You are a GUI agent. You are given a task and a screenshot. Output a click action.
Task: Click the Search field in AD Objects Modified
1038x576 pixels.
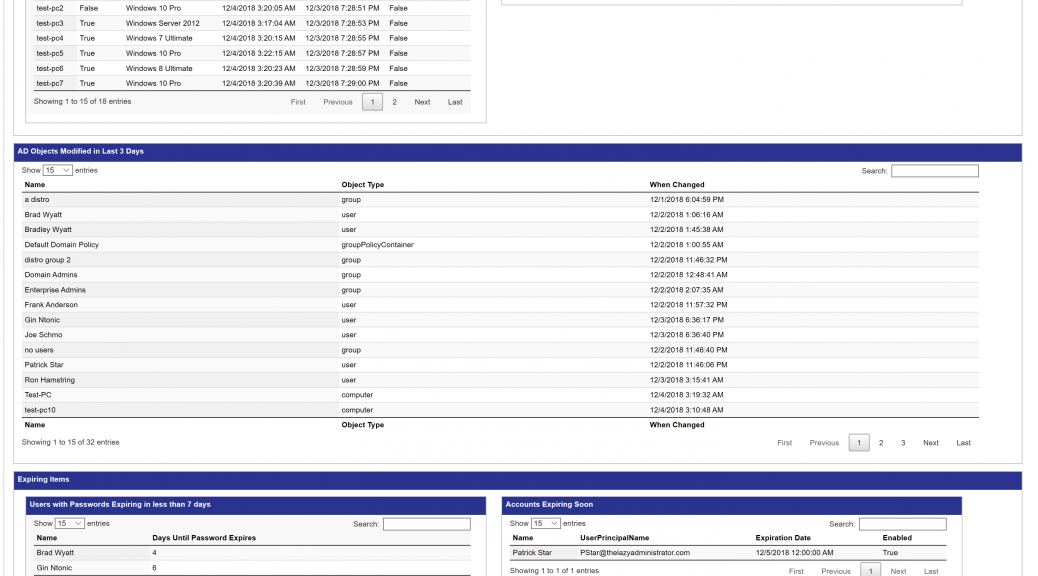coord(935,171)
